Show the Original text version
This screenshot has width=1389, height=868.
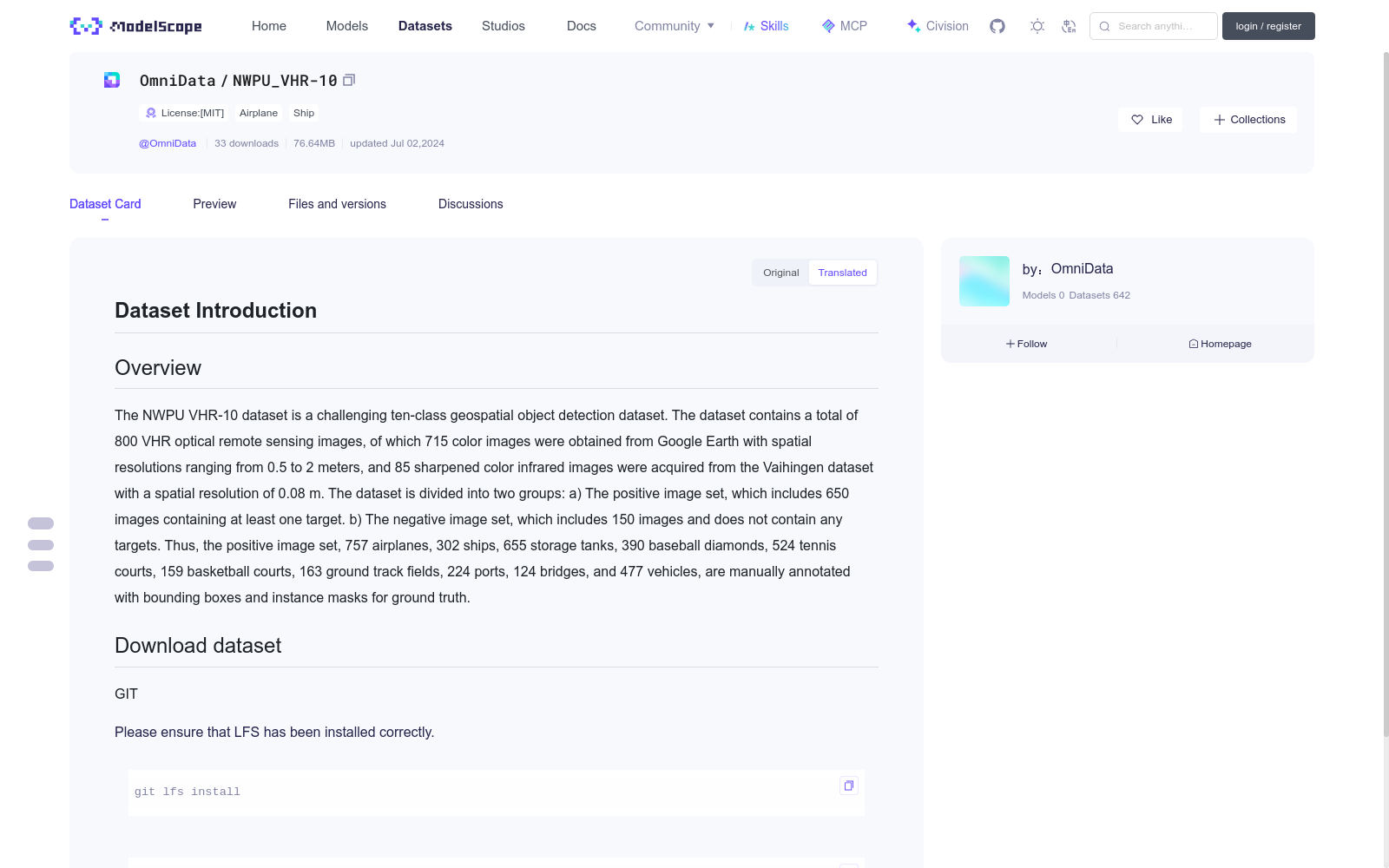(781, 273)
